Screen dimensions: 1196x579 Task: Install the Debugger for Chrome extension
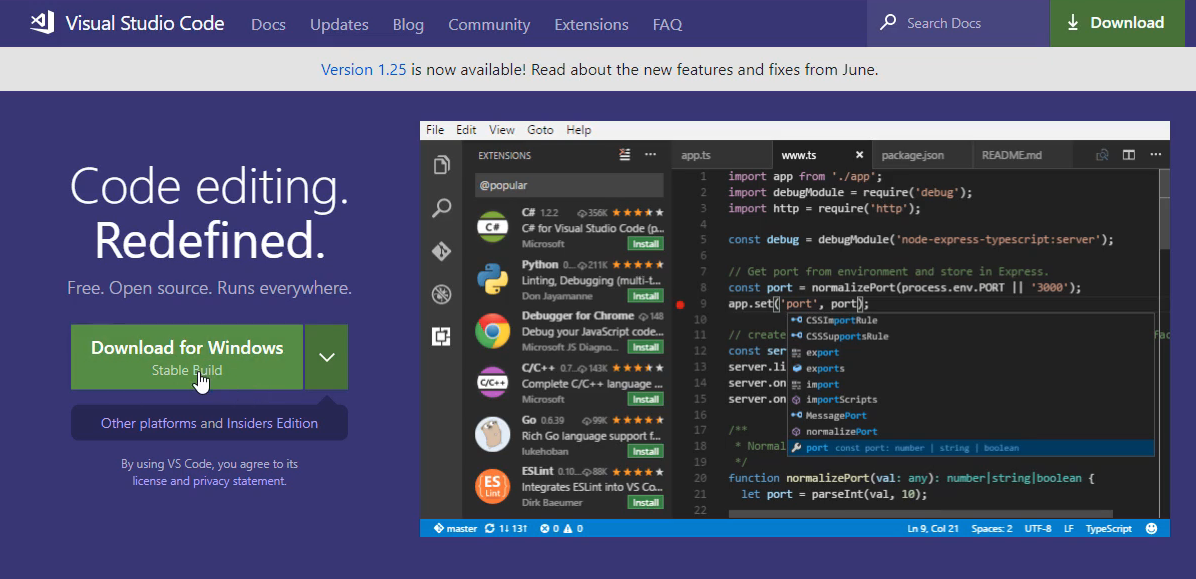click(645, 347)
